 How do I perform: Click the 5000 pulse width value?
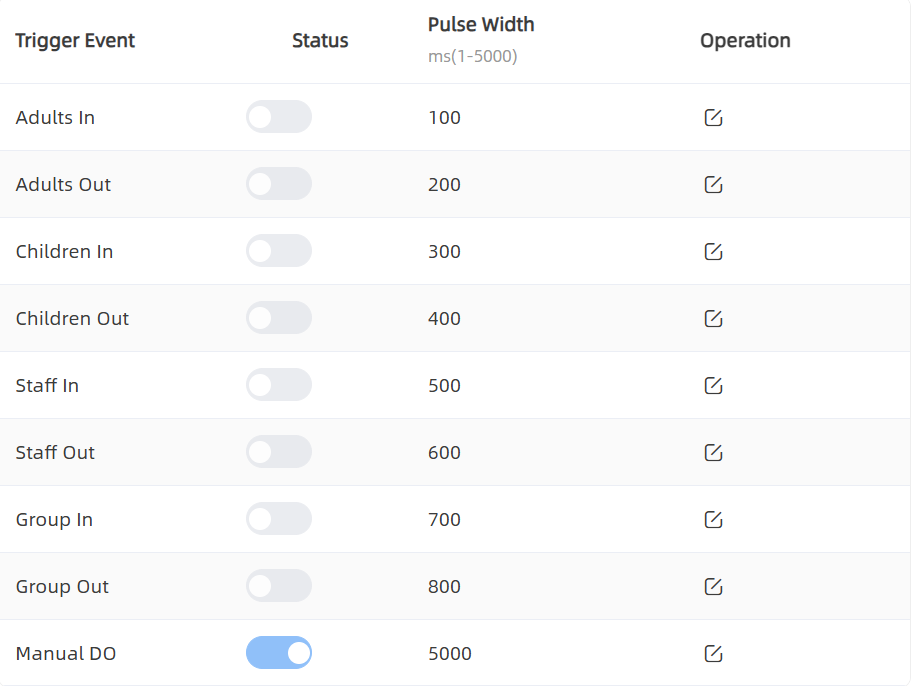(450, 654)
